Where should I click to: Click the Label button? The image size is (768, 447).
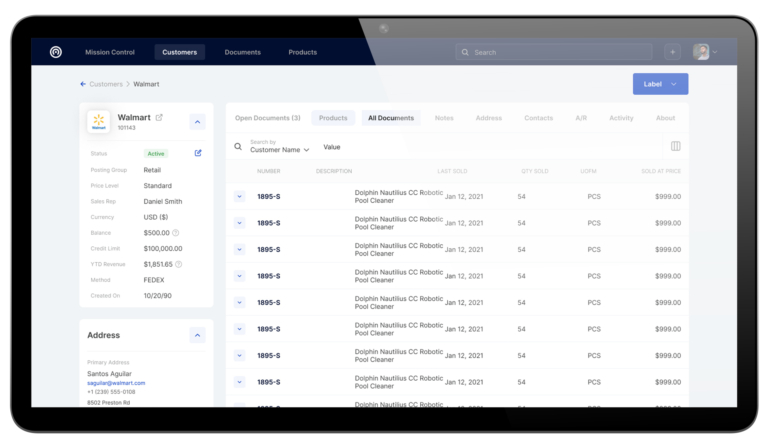tap(660, 84)
